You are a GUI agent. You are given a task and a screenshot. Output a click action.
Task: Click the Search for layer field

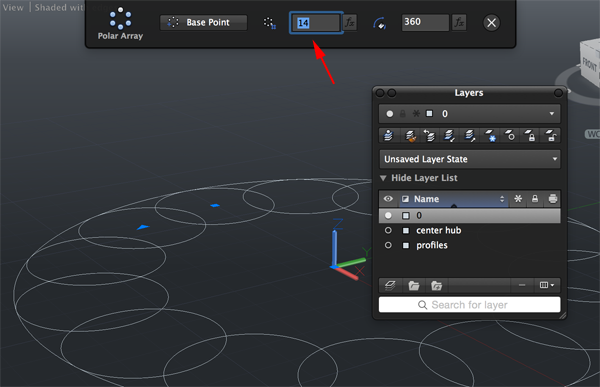point(470,305)
